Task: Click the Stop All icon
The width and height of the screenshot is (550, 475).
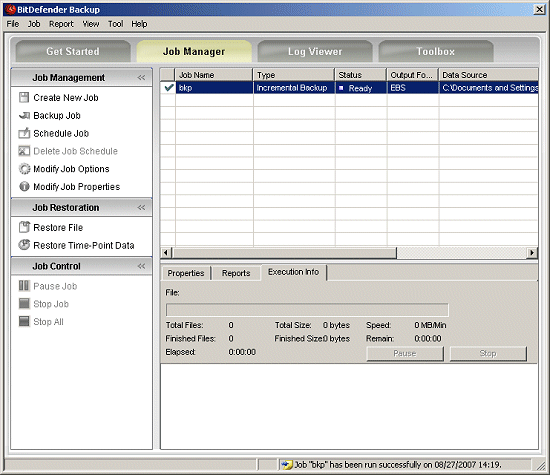Action: click(x=24, y=321)
